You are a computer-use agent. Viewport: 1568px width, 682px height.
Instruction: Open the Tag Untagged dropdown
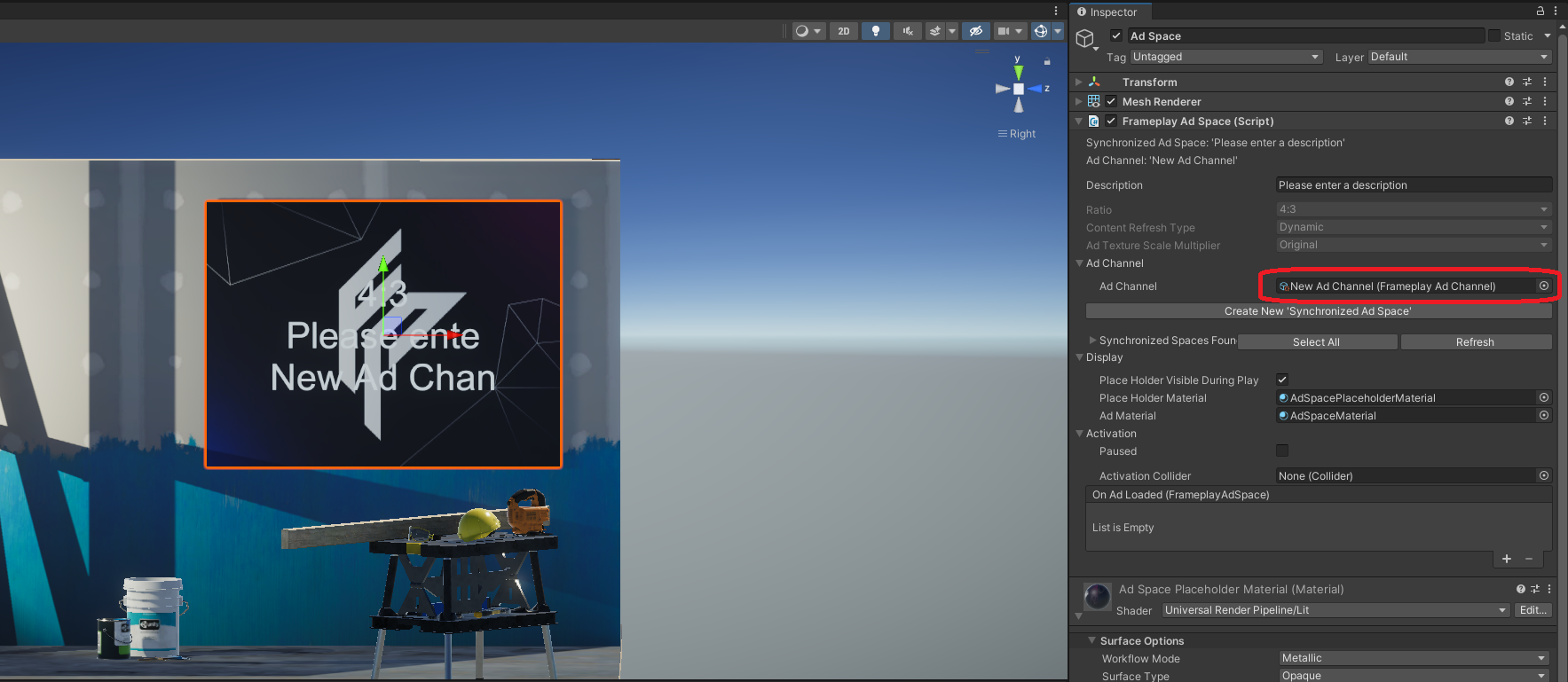[x=1226, y=57]
